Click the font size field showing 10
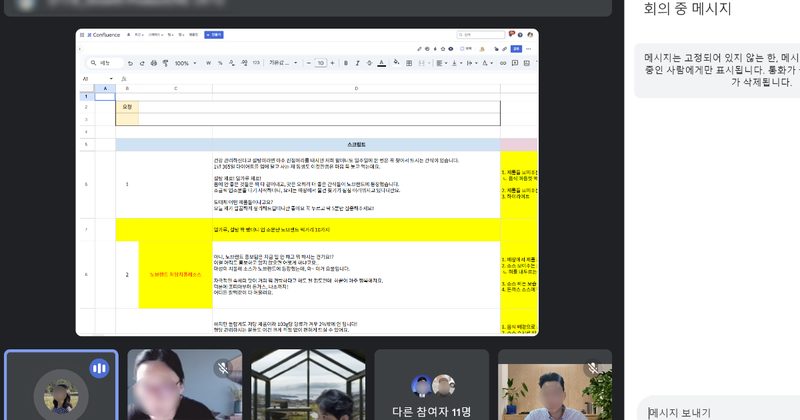800x420 pixels. click(320, 63)
